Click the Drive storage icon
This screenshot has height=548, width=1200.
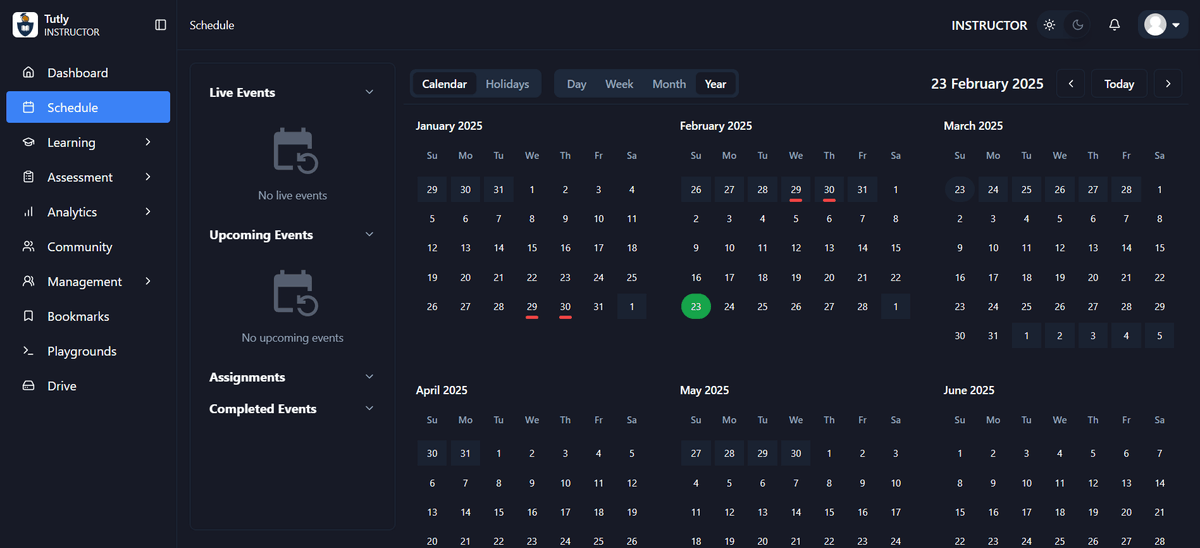pos(28,386)
